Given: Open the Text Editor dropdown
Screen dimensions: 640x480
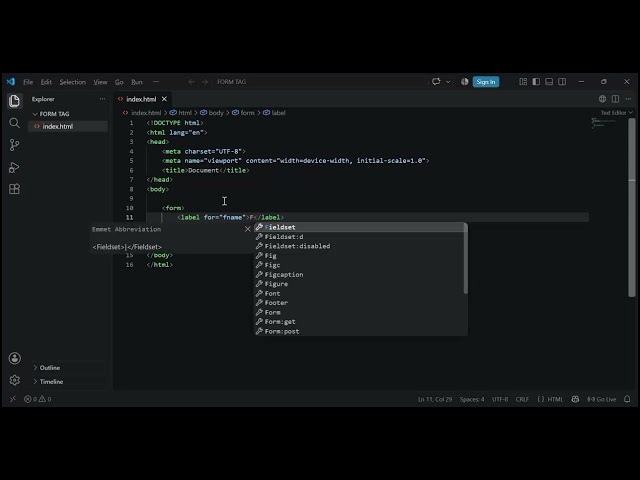Looking at the screenshot, I should tap(616, 113).
